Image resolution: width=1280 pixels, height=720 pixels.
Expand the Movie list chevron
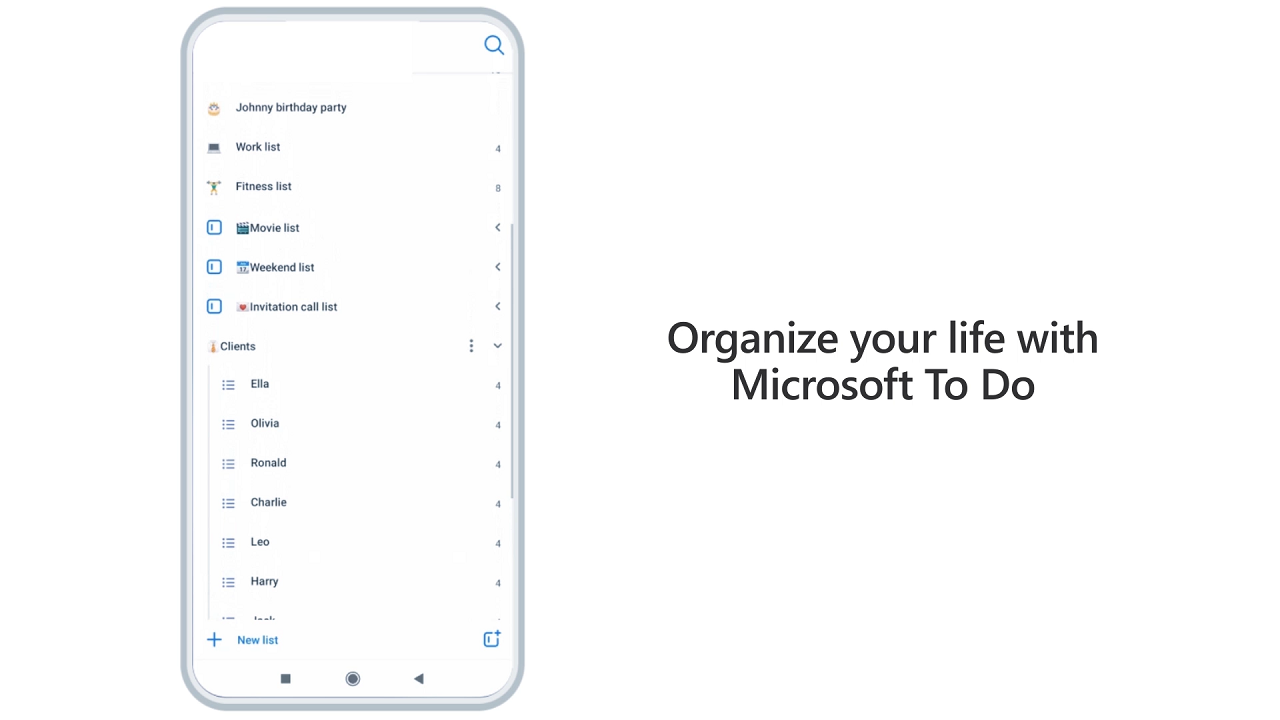pyautogui.click(x=497, y=227)
